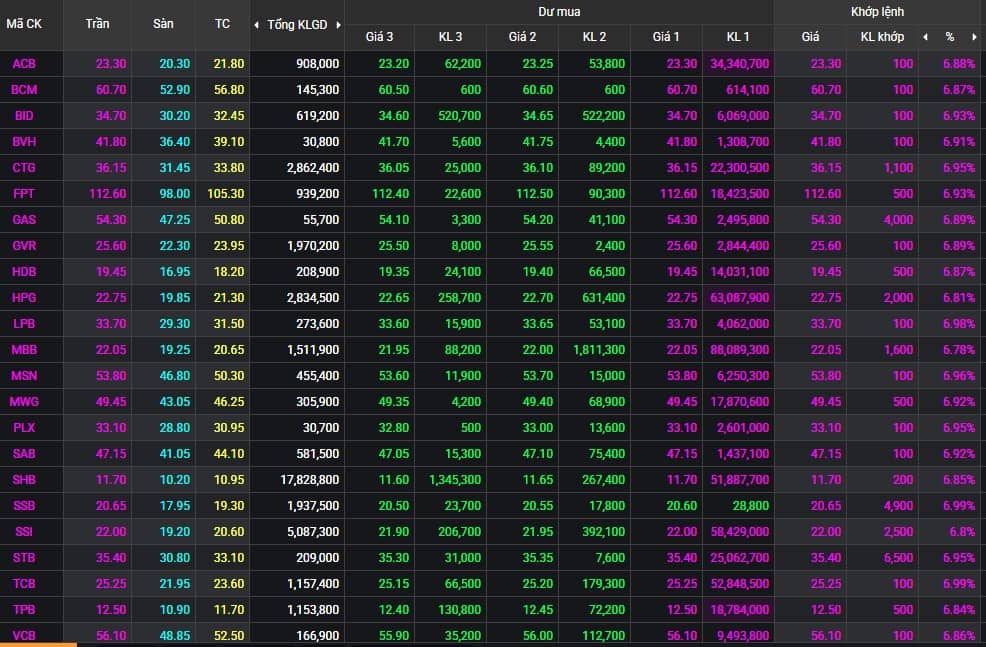986x647 pixels.
Task: Click GAS matched volume 4,000
Action: click(898, 220)
